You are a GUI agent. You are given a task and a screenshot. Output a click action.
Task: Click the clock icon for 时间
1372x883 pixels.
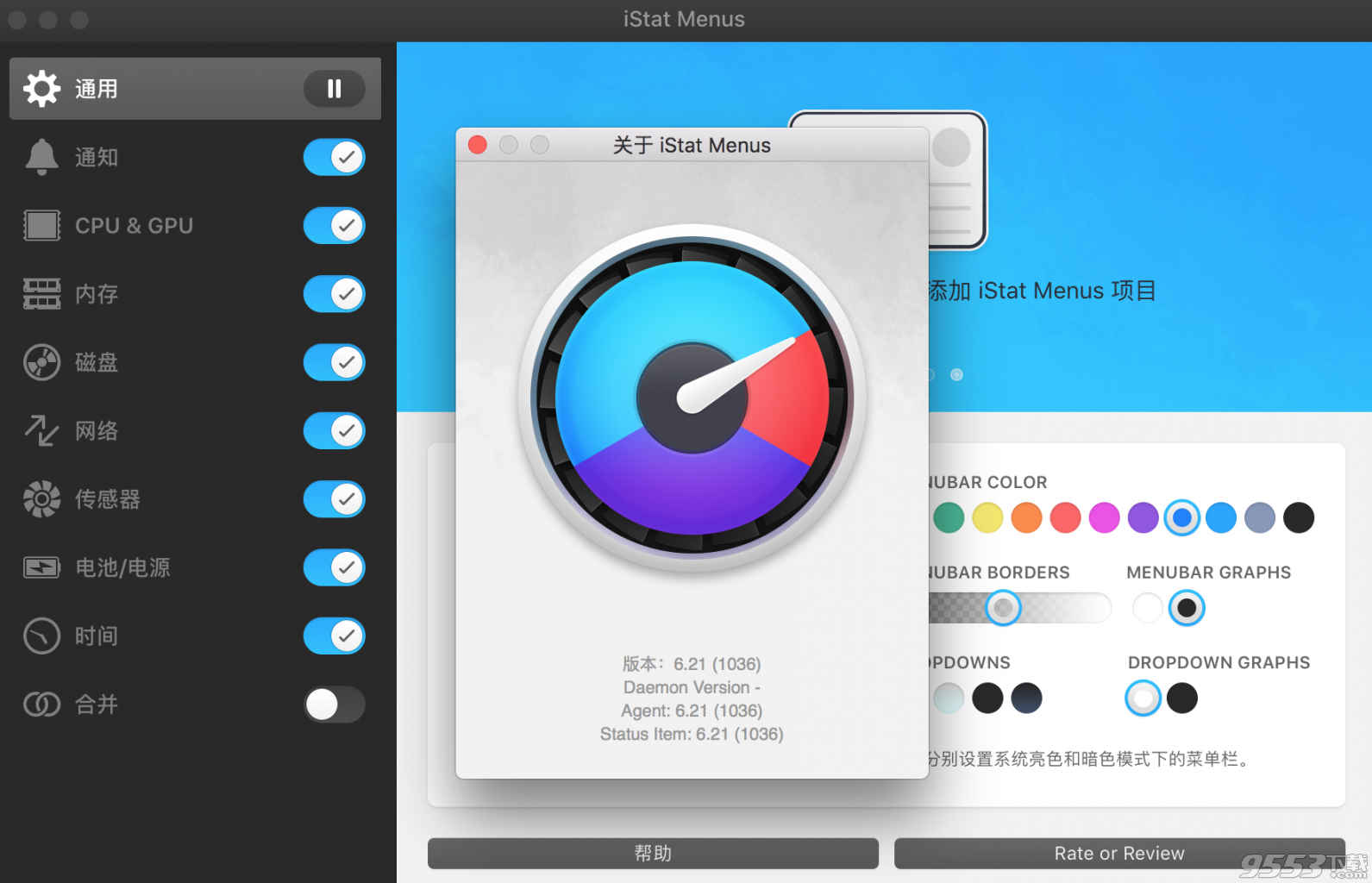[x=41, y=636]
